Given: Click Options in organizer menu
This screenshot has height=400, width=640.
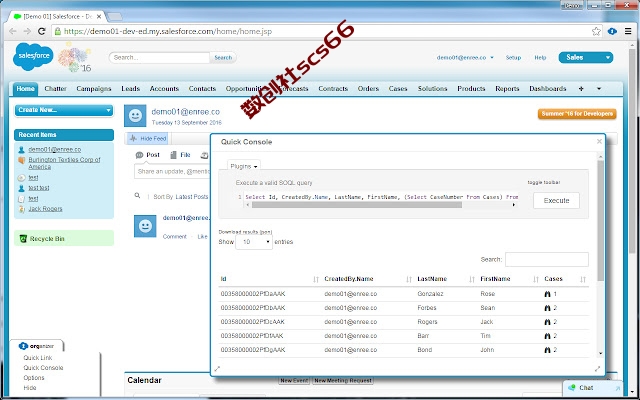Looking at the screenshot, I should click(34, 378).
